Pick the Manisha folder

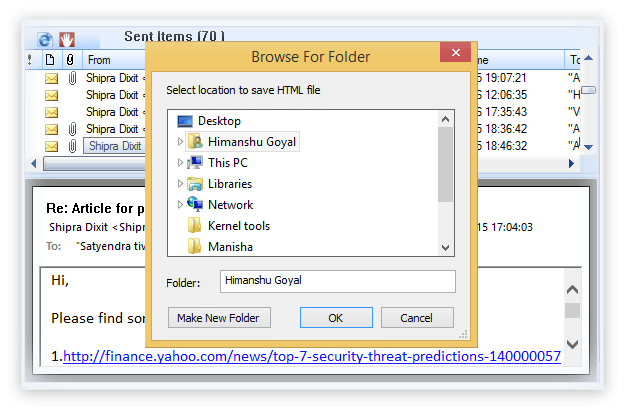point(220,247)
